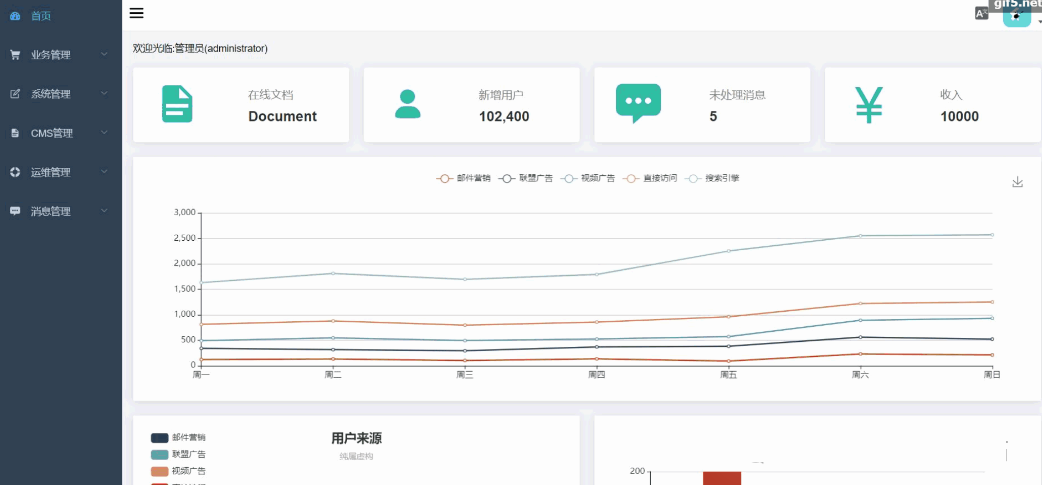This screenshot has height=491, width=1042.
Task: Click the shopping cart icon in sidebar
Action: click(15, 55)
